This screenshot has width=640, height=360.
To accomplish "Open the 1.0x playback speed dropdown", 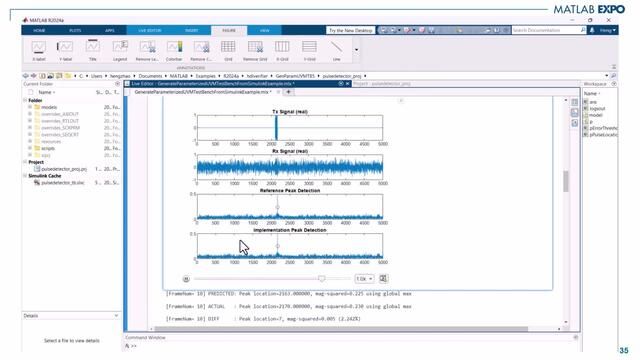I will pos(364,279).
